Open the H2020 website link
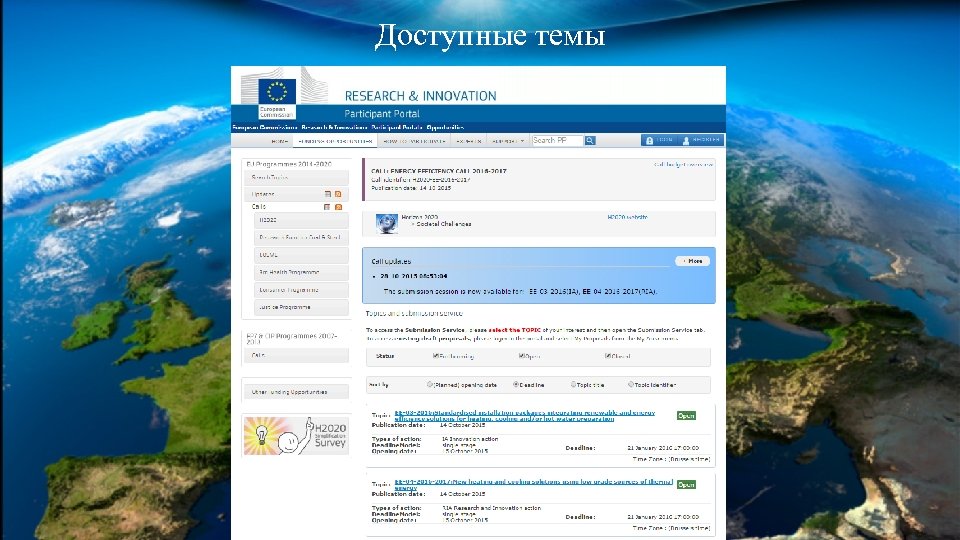960x540 pixels. pyautogui.click(x=627, y=217)
